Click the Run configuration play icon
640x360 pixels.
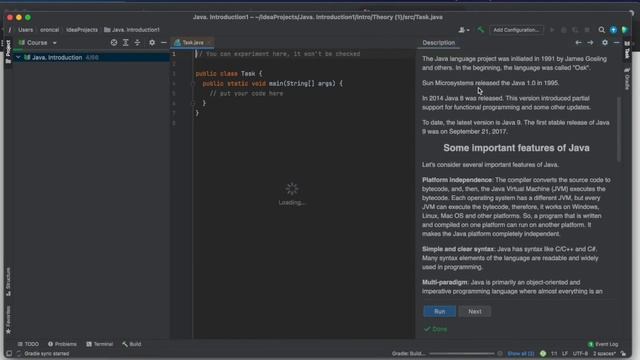pyautogui.click(x=552, y=30)
